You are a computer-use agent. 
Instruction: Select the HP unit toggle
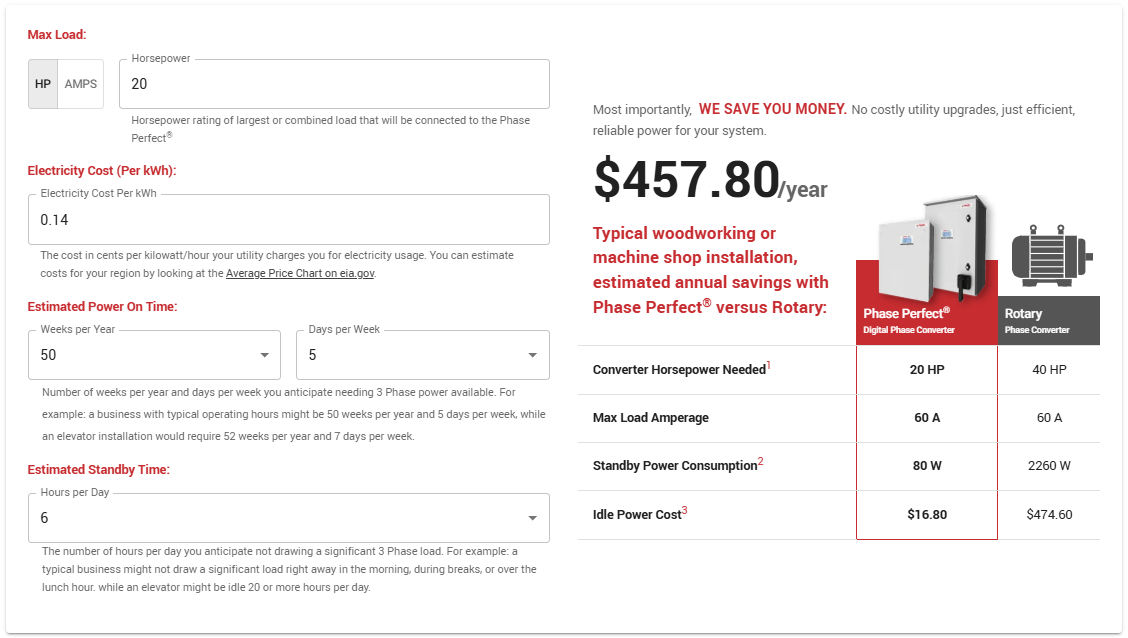coord(43,84)
